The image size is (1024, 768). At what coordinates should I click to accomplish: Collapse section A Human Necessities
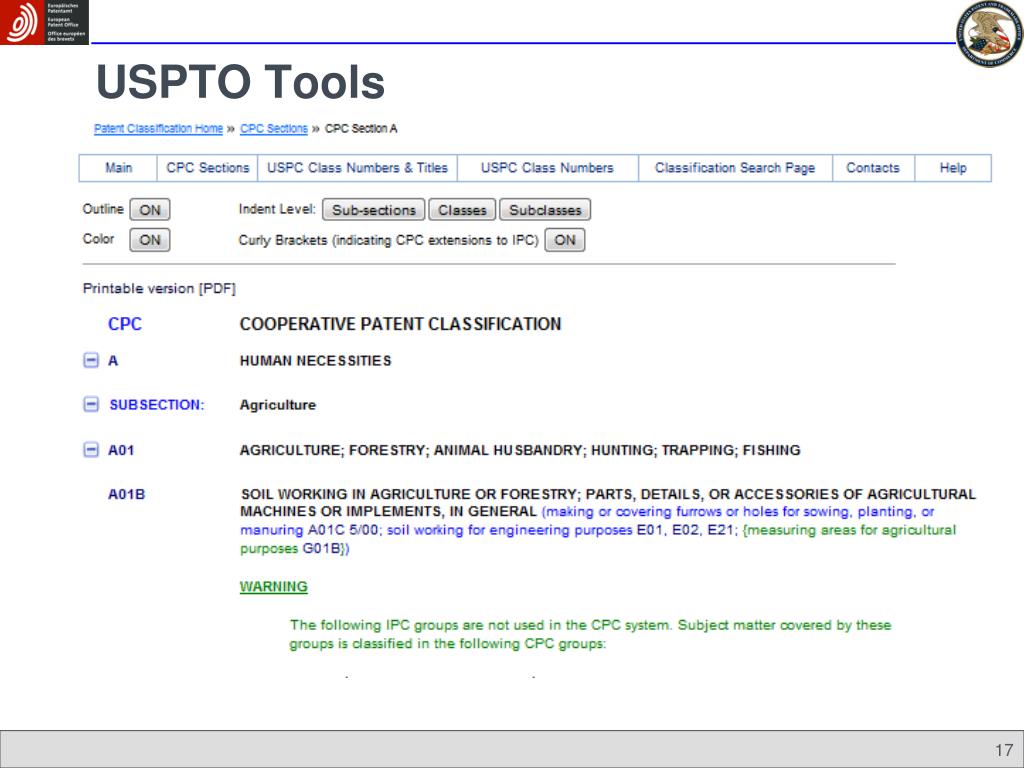coord(91,360)
